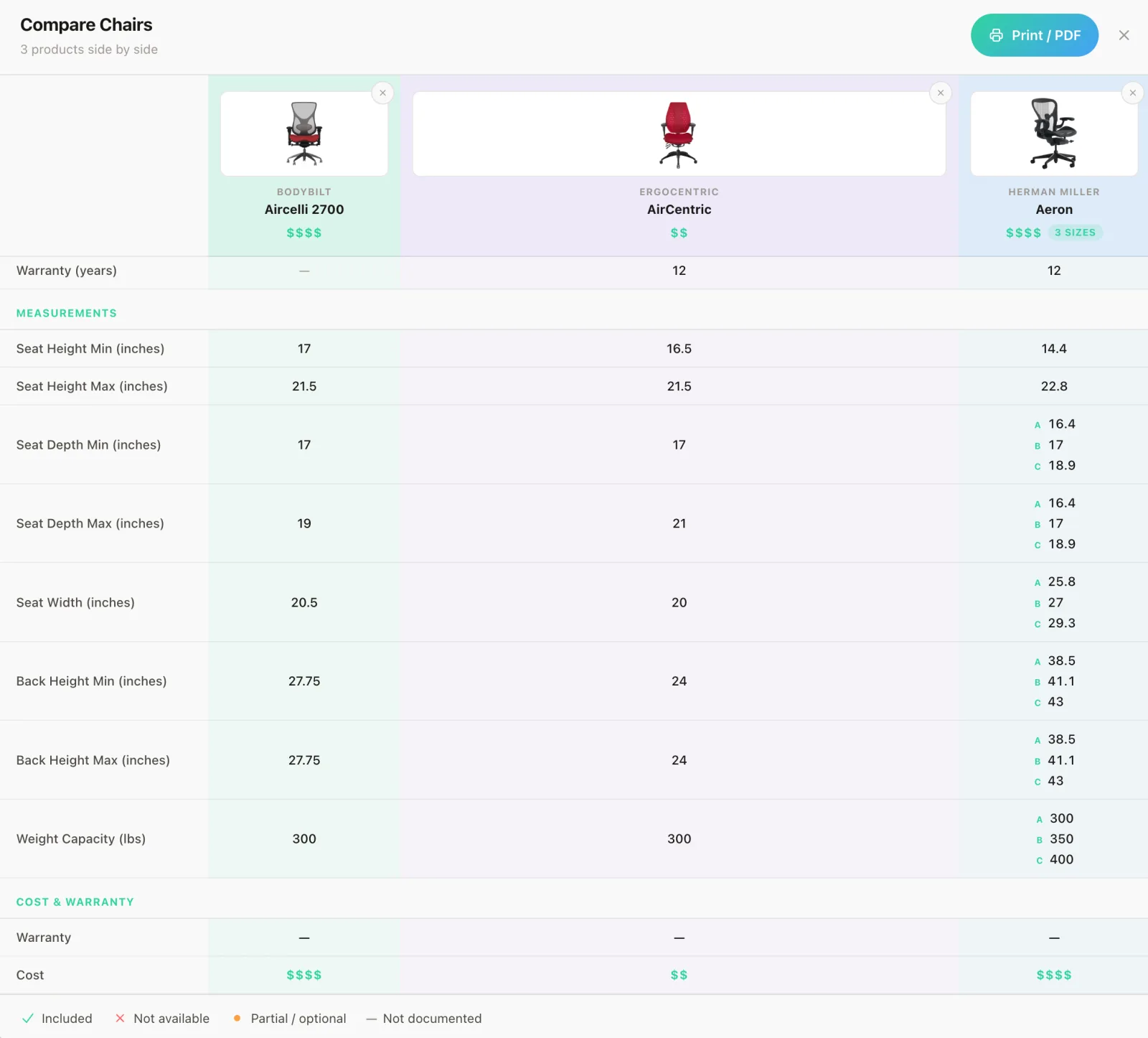Remove AirCentric chair from comparison
Image resolution: width=1148 pixels, height=1038 pixels.
[940, 93]
